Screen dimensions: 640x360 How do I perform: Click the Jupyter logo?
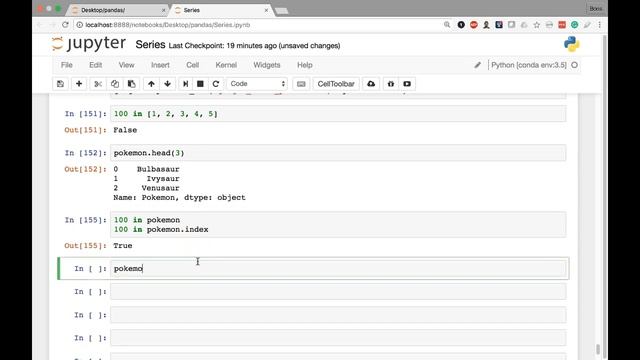tap(89, 43)
